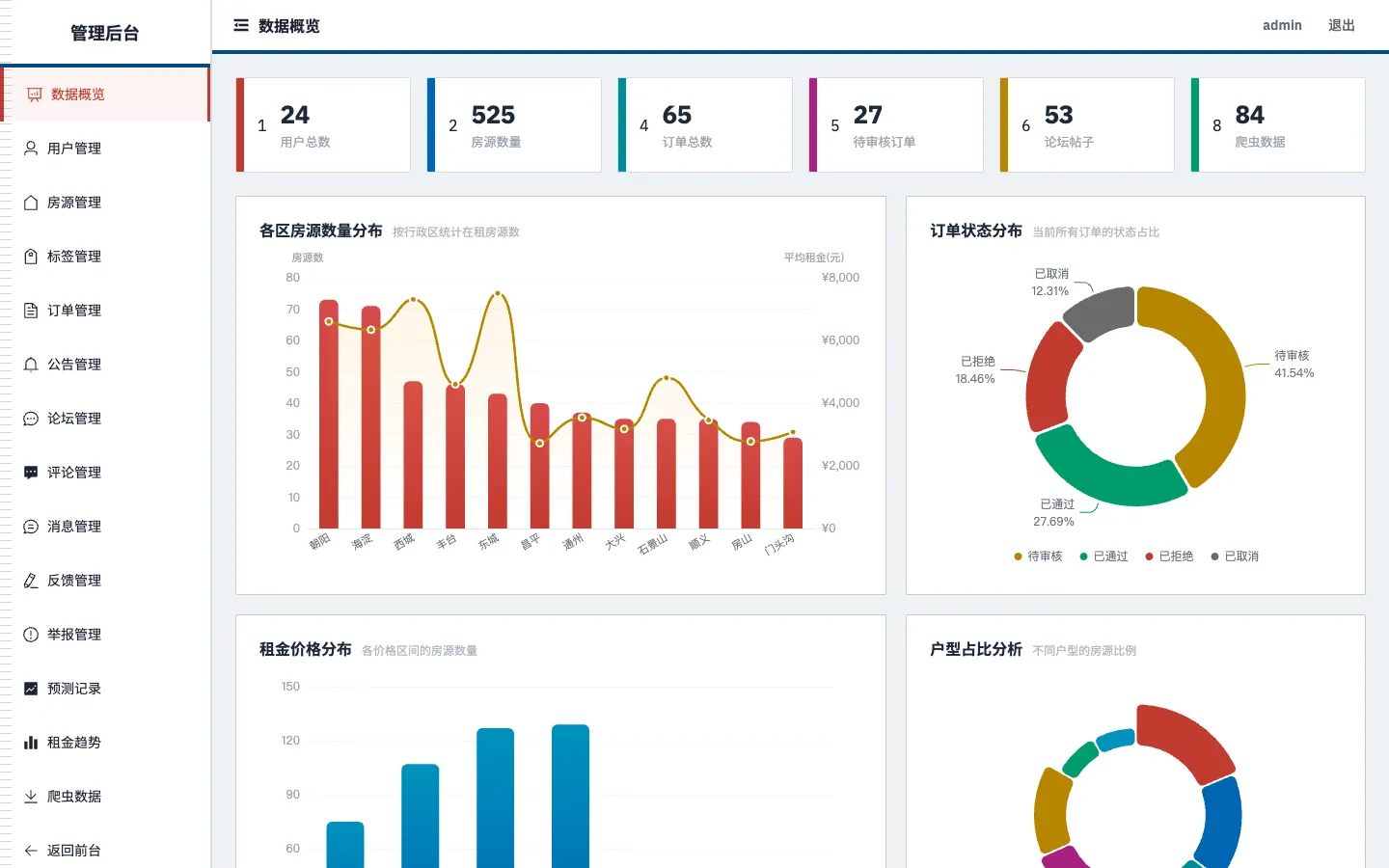Image resolution: width=1389 pixels, height=868 pixels.
Task: Click the 18.46% 已拒绝 label
Action: 975,370
